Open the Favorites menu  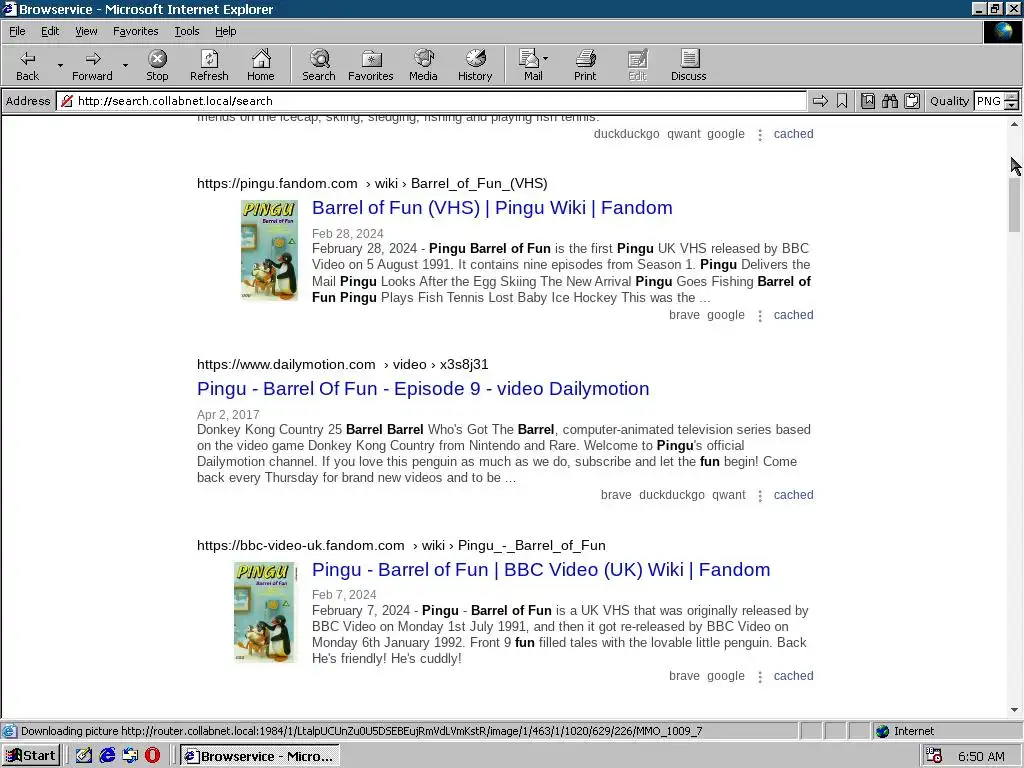[x=135, y=31]
